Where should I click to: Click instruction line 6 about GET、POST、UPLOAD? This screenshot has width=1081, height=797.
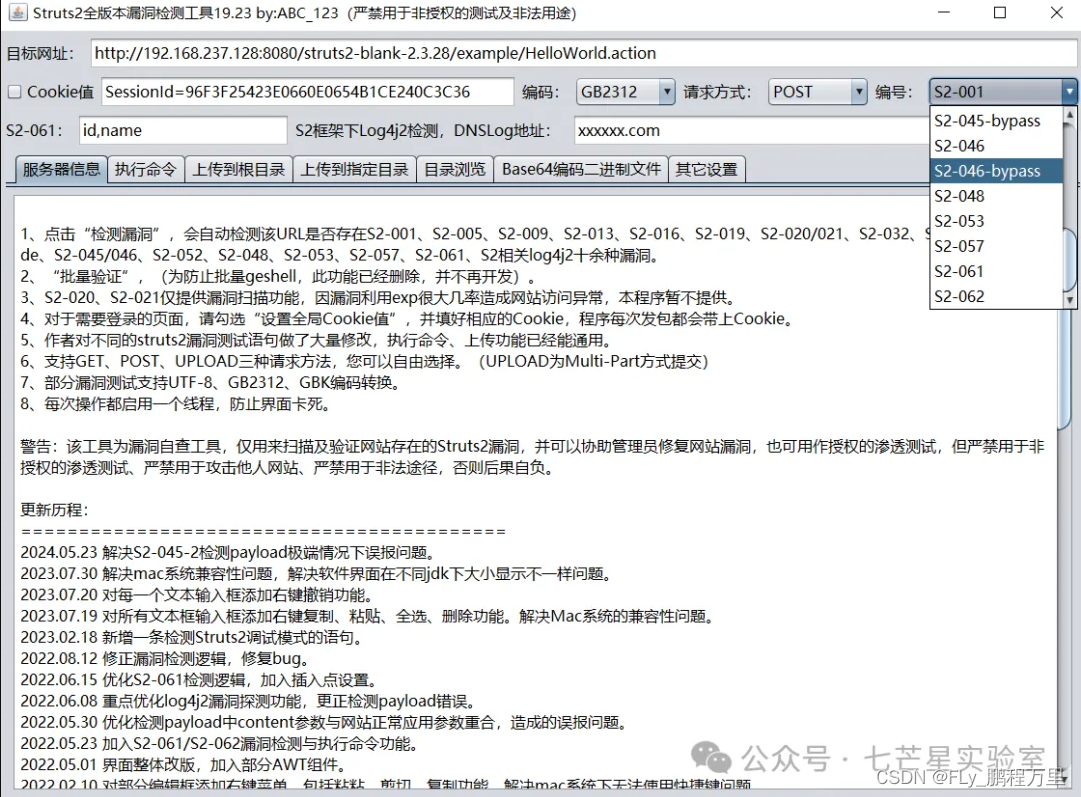pos(365,361)
